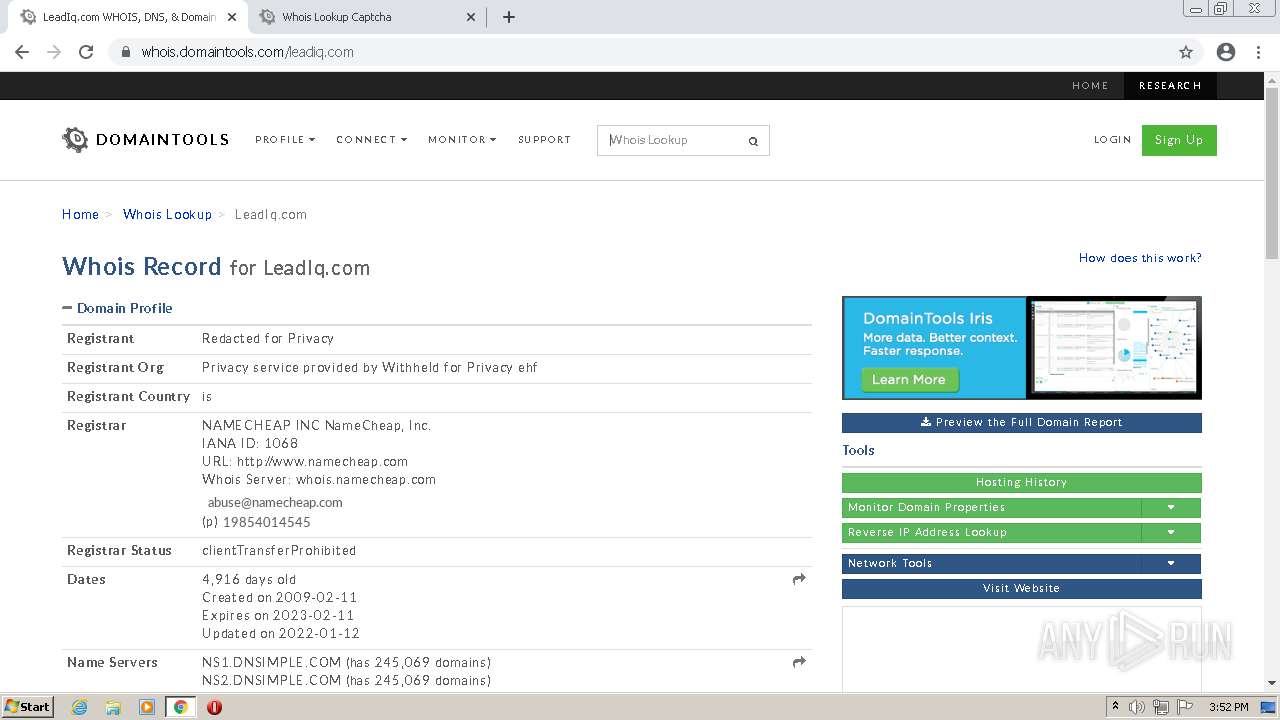Click the DomainTools Iris screenshot thumbnail
This screenshot has width=1280, height=720.
(1114, 348)
